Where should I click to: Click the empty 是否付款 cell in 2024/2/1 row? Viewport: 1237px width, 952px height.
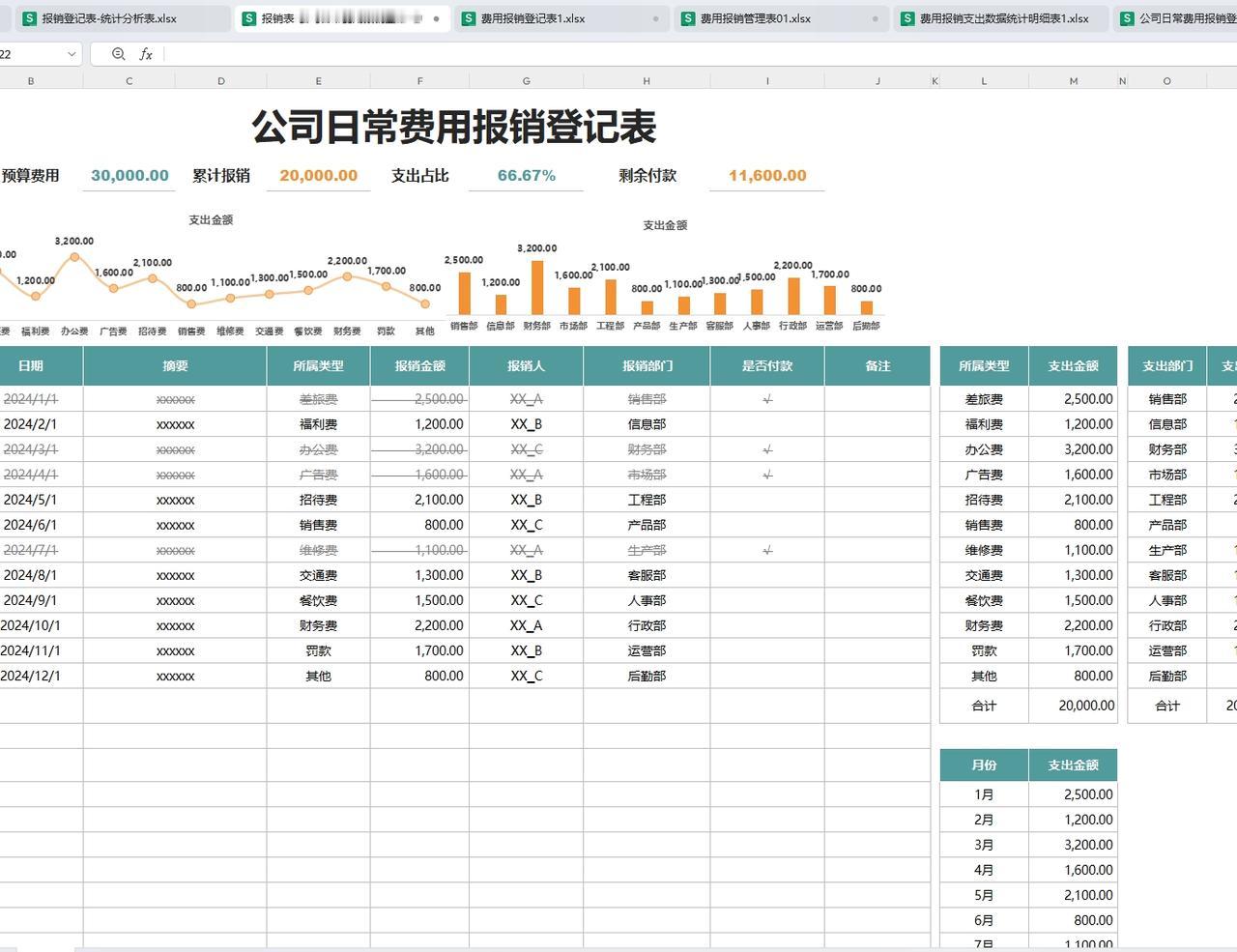pyautogui.click(x=767, y=424)
